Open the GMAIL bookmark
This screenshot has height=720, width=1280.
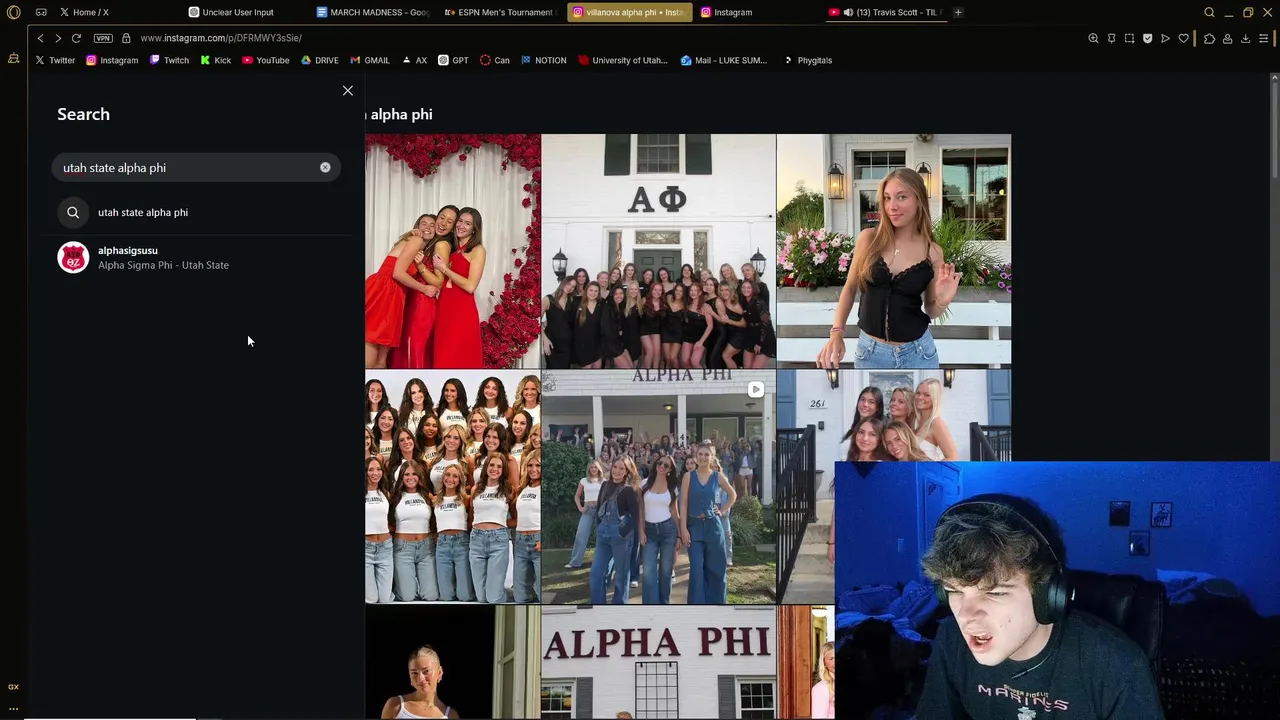370,60
